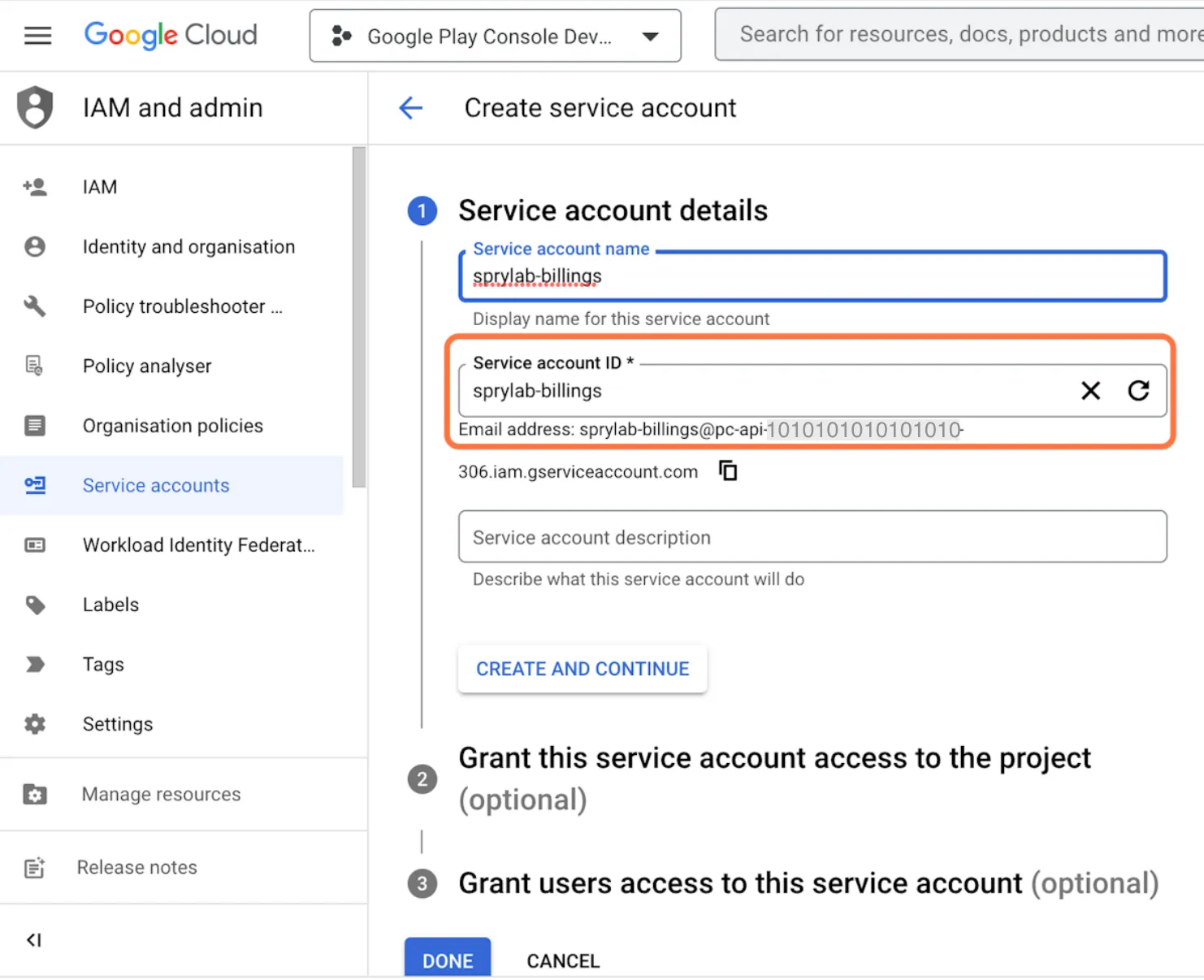Screen dimensions: 1204x980
Task: Open Manage resources link
Action: click(161, 794)
